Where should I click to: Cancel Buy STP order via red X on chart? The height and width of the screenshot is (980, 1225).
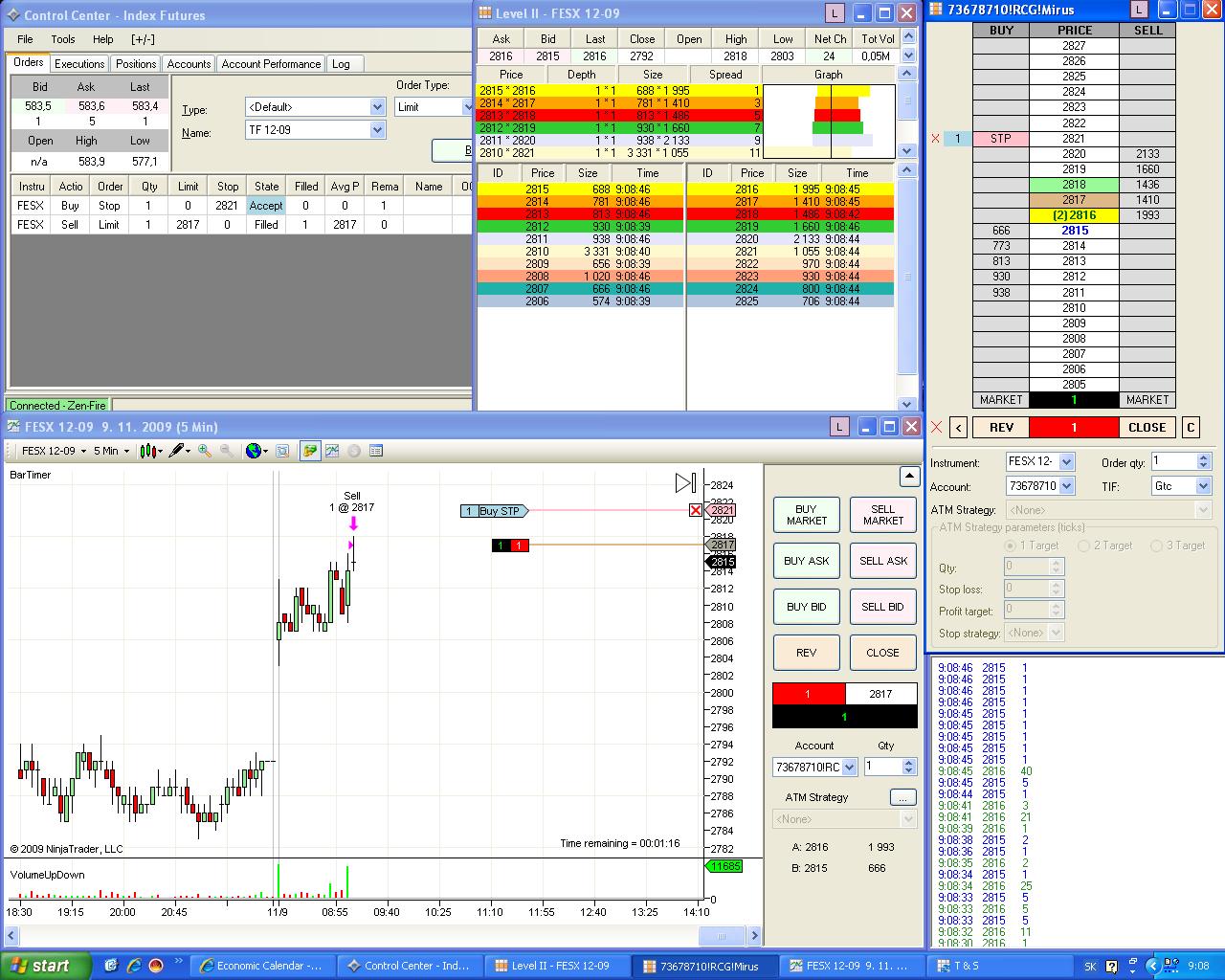696,510
